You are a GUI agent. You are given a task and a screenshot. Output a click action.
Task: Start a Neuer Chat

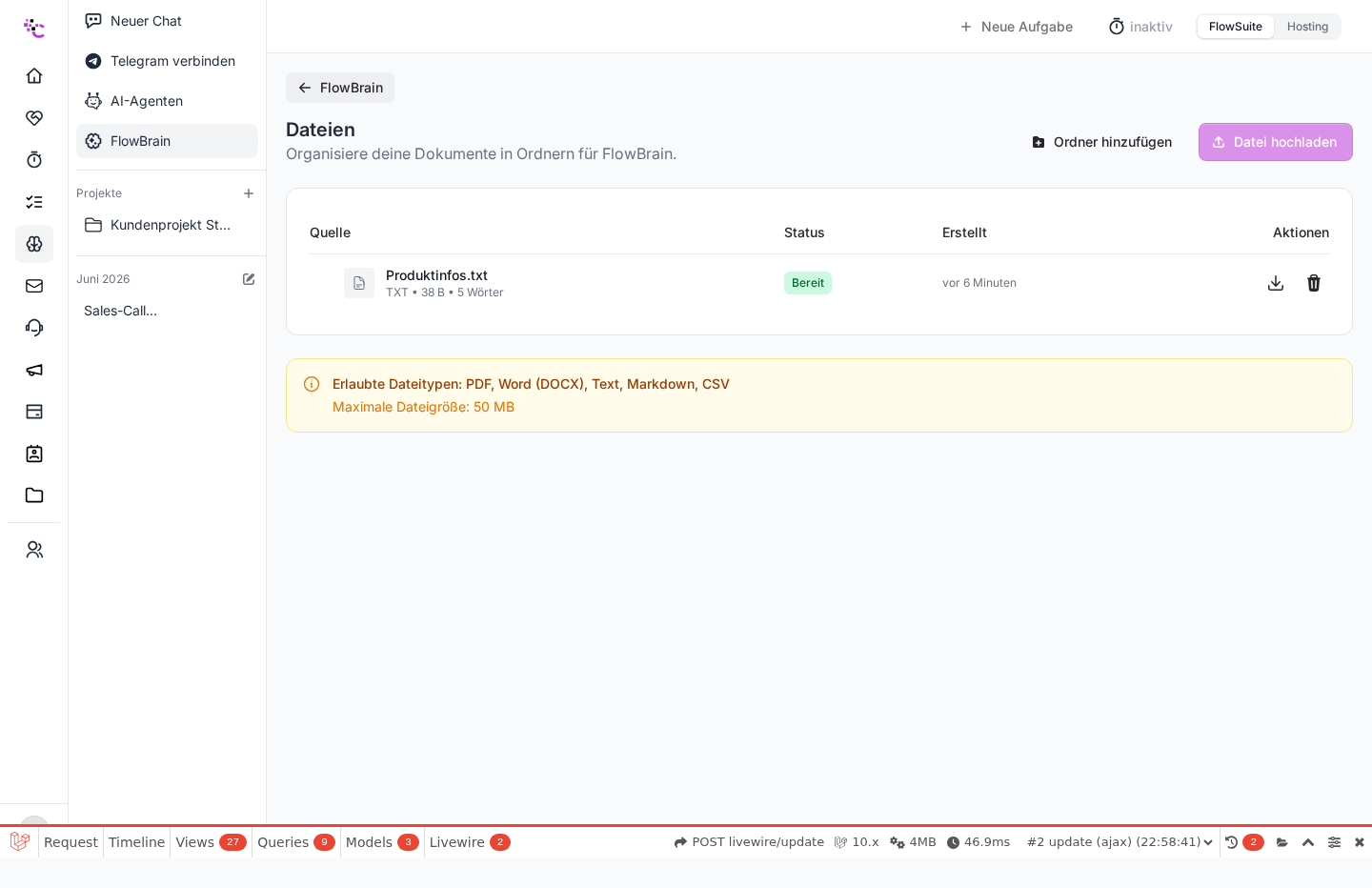[167, 21]
